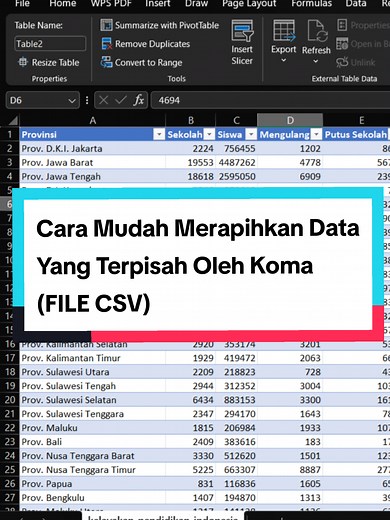Open the Siswa column filter dropdown
Screen dimensions: 390x520
[x=251, y=134]
